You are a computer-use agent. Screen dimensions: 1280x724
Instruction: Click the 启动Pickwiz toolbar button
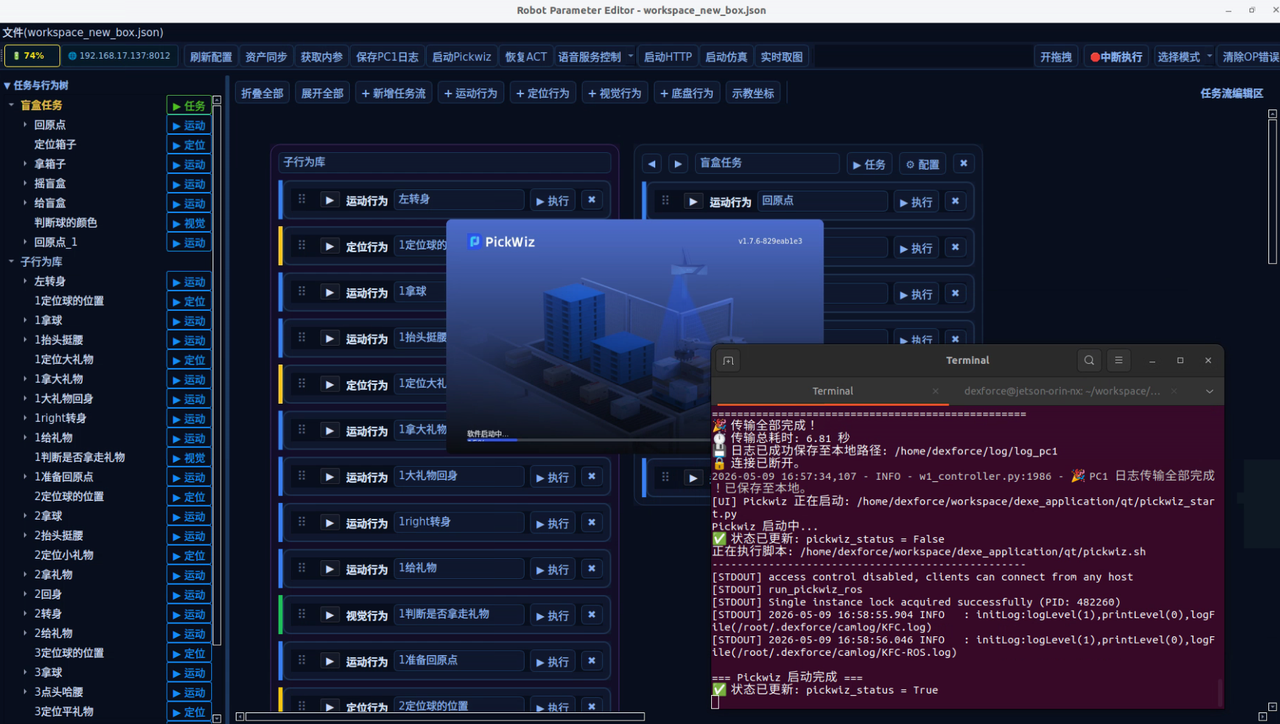point(462,57)
